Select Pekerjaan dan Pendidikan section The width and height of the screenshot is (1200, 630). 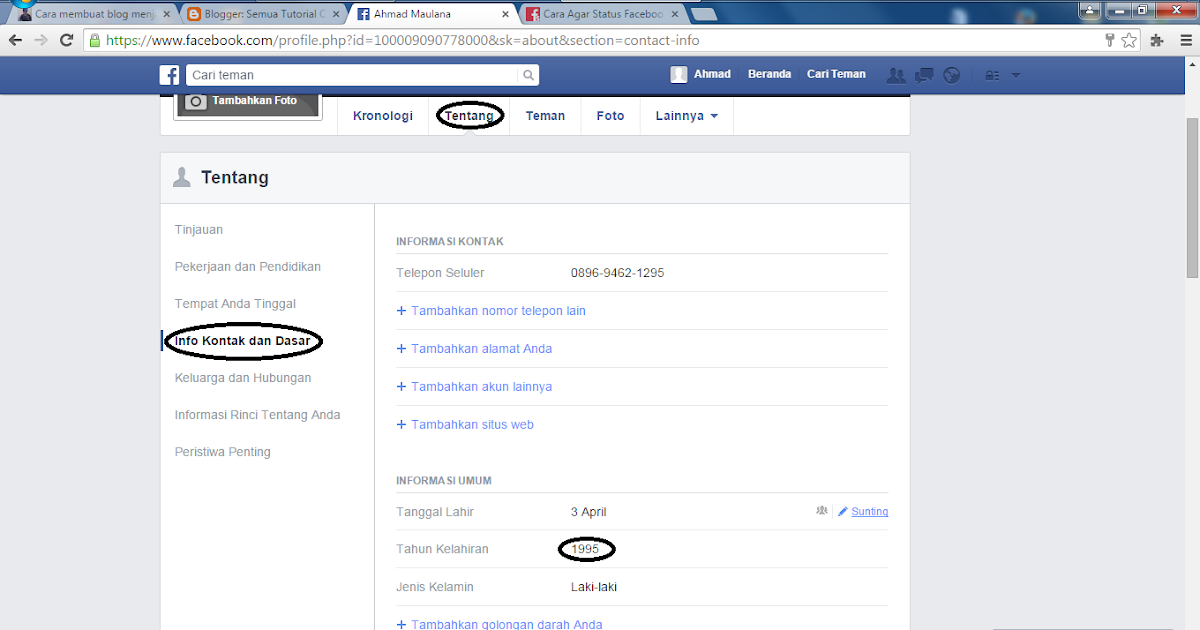(248, 267)
